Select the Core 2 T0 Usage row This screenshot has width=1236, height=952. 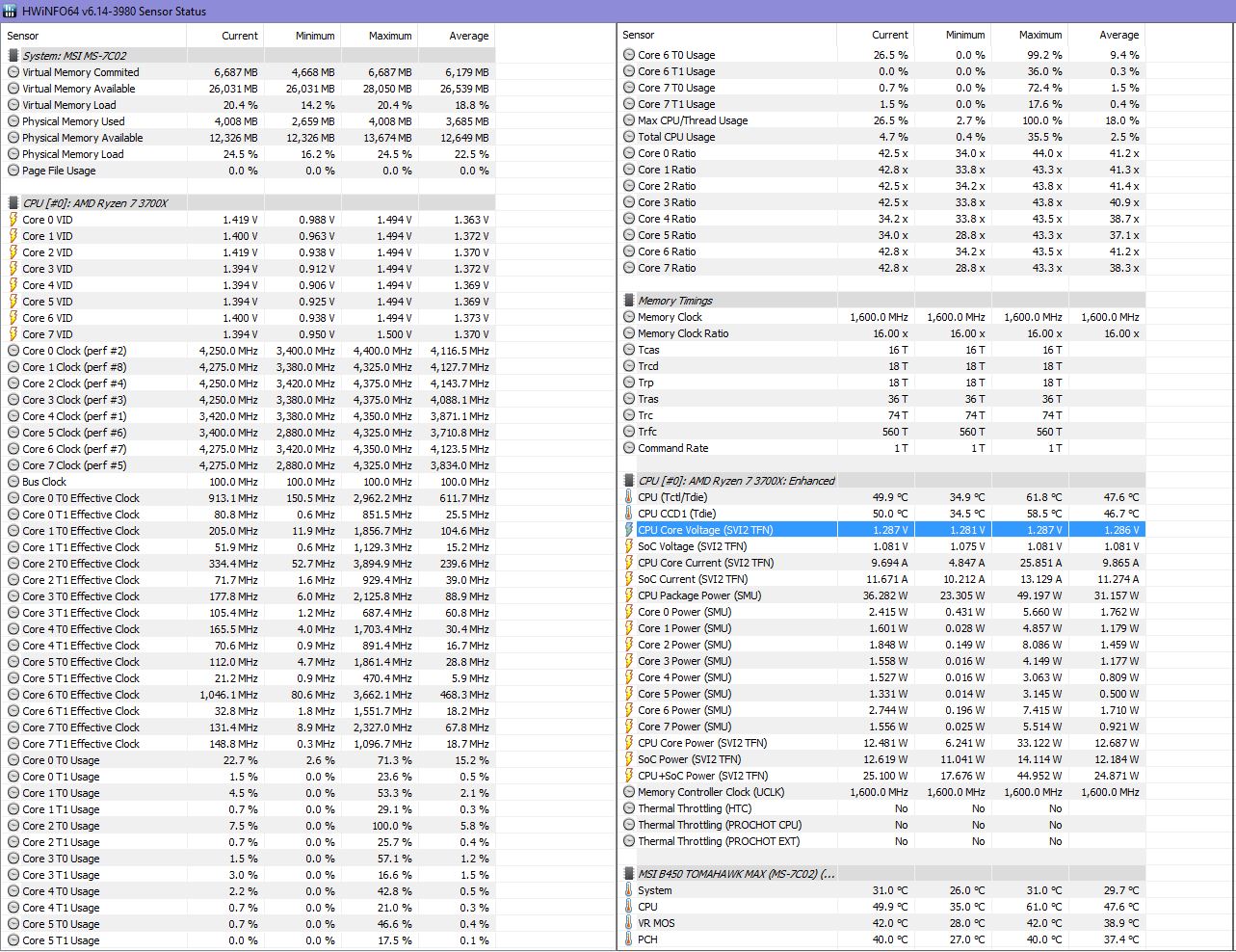[x=250, y=826]
